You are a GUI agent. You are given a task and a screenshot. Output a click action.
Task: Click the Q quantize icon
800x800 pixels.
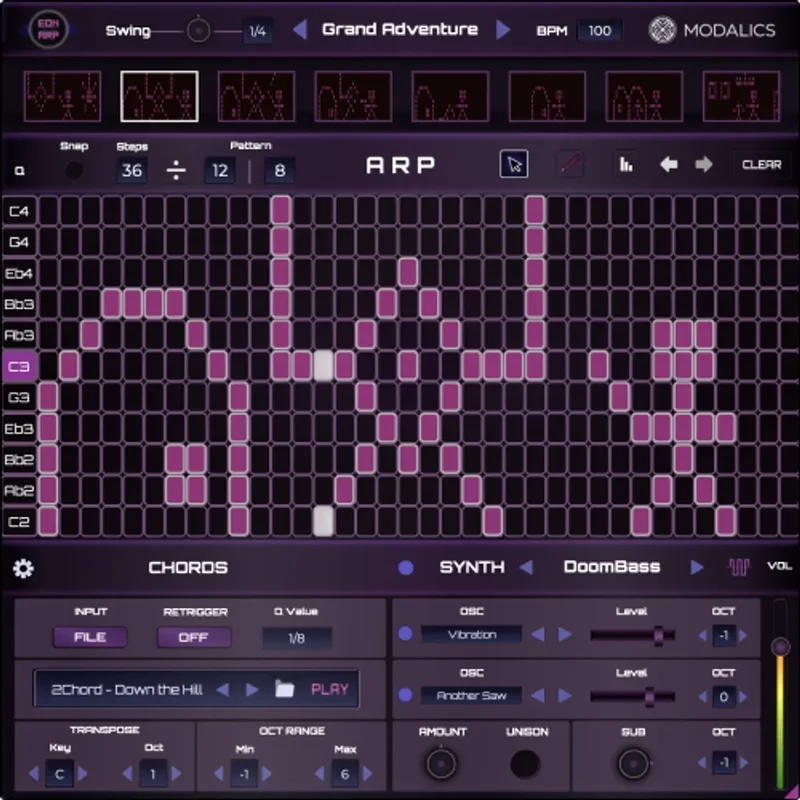[x=19, y=170]
